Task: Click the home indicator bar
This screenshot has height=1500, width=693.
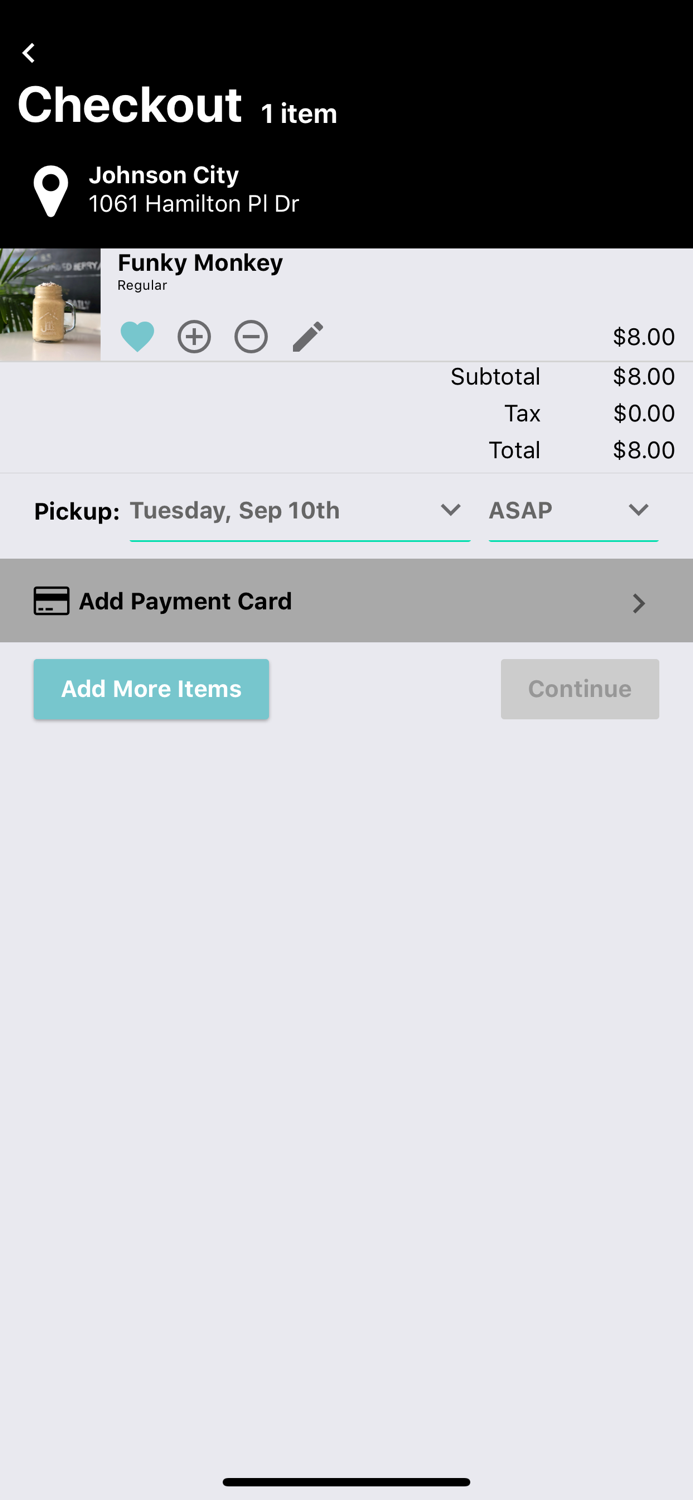Action: click(346, 1482)
